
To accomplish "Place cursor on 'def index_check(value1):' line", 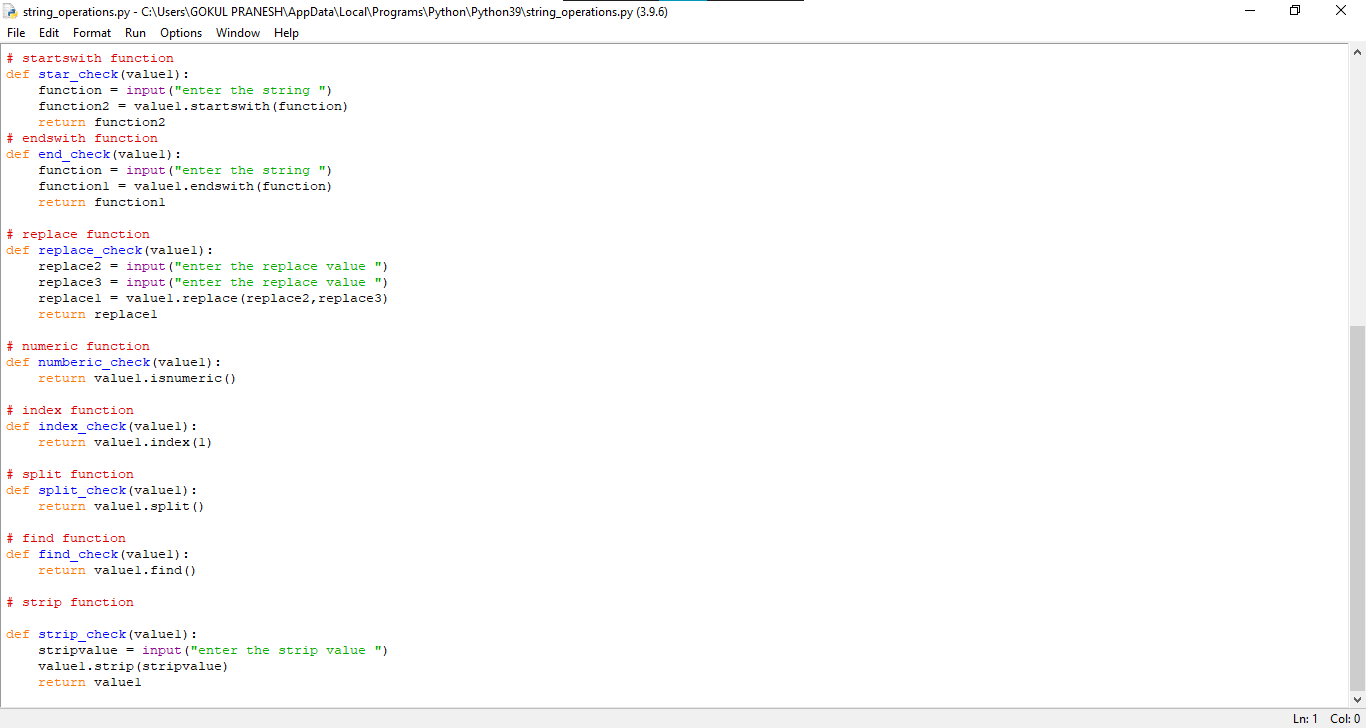I will pos(102,426).
